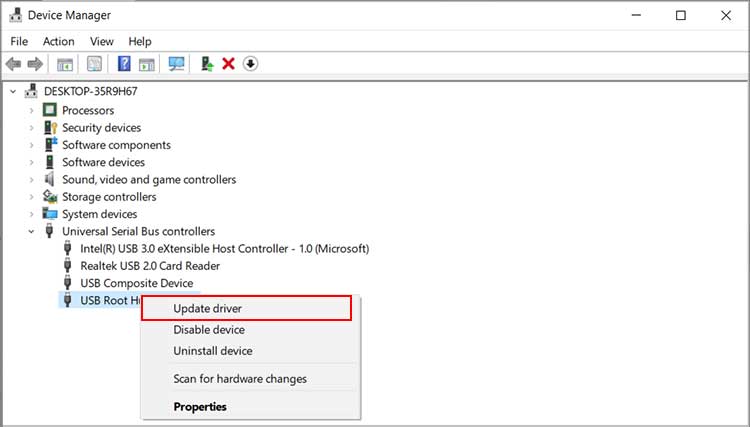Click the blue Help question-mark icon
Screen dimensions: 750x427
coord(124,64)
